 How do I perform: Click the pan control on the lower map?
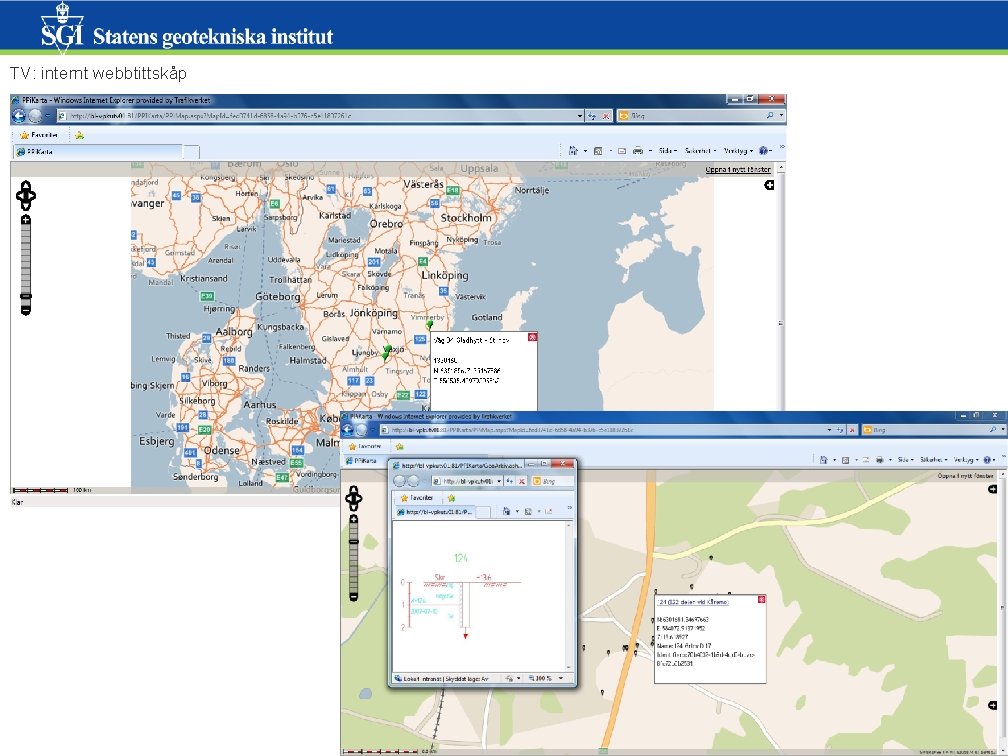point(354,499)
